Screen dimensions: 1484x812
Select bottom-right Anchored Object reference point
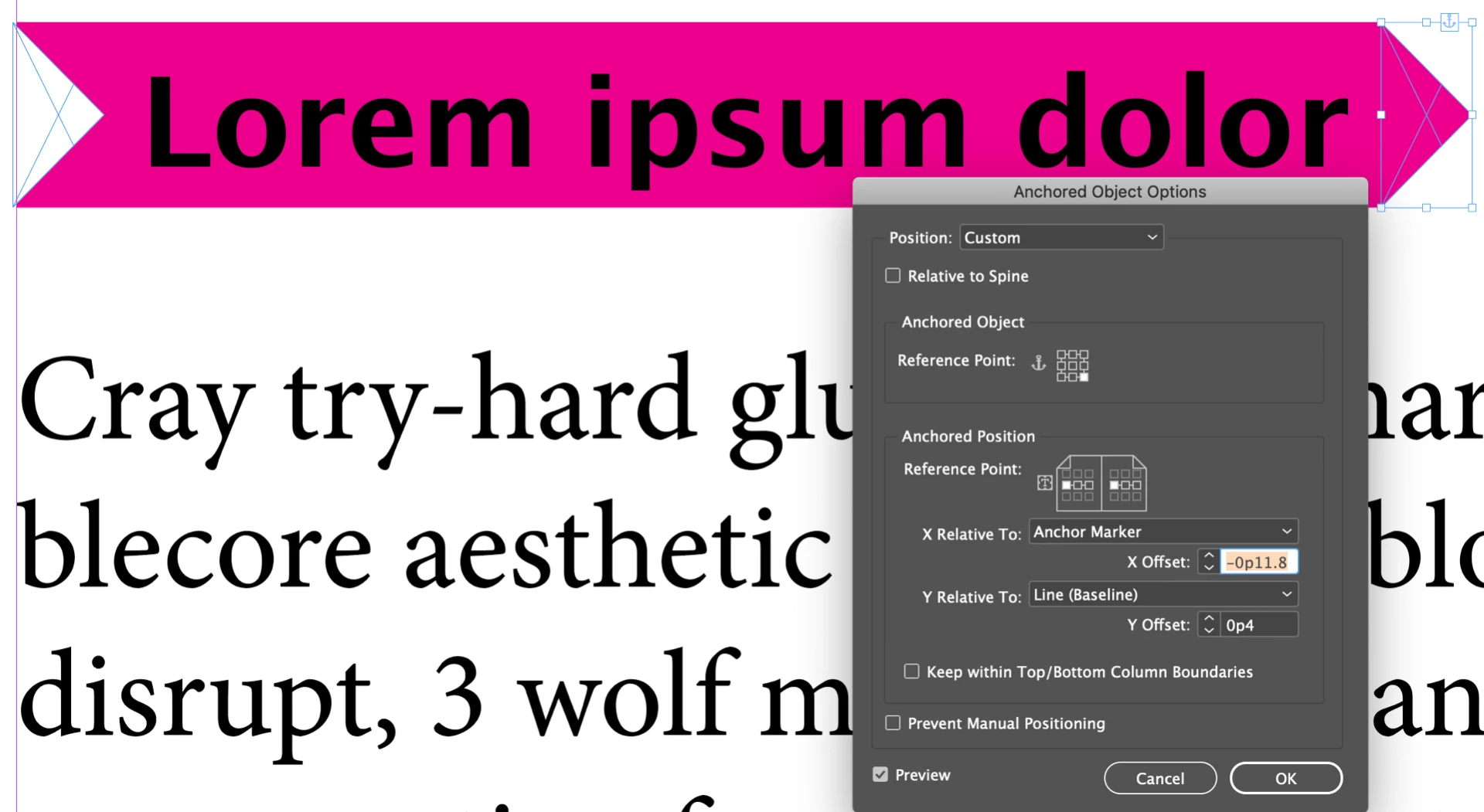coord(1084,377)
